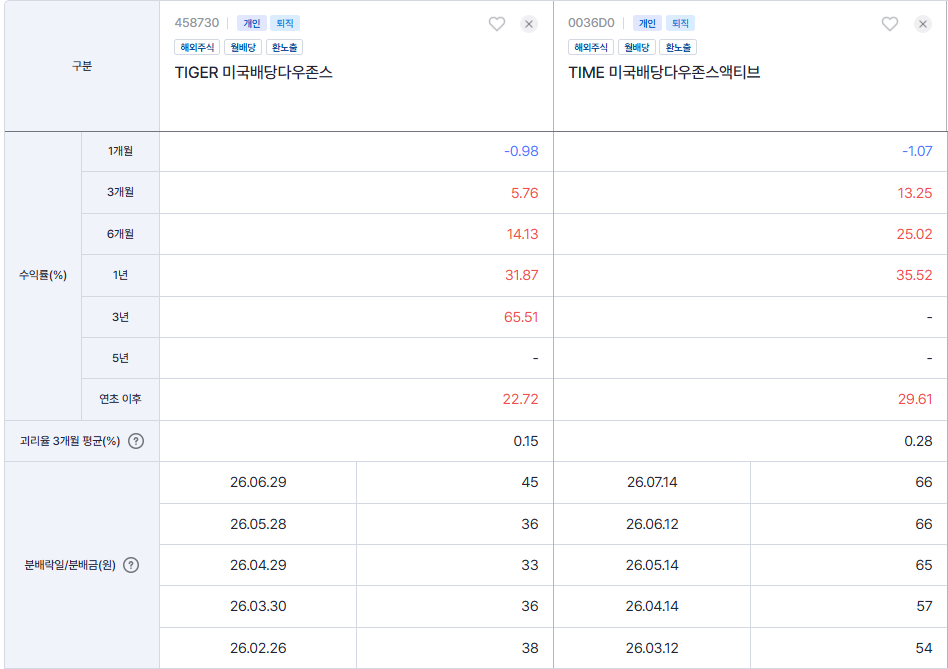The image size is (948, 669).
Task: Click the 수익률(%) row group label
Action: coord(43,276)
